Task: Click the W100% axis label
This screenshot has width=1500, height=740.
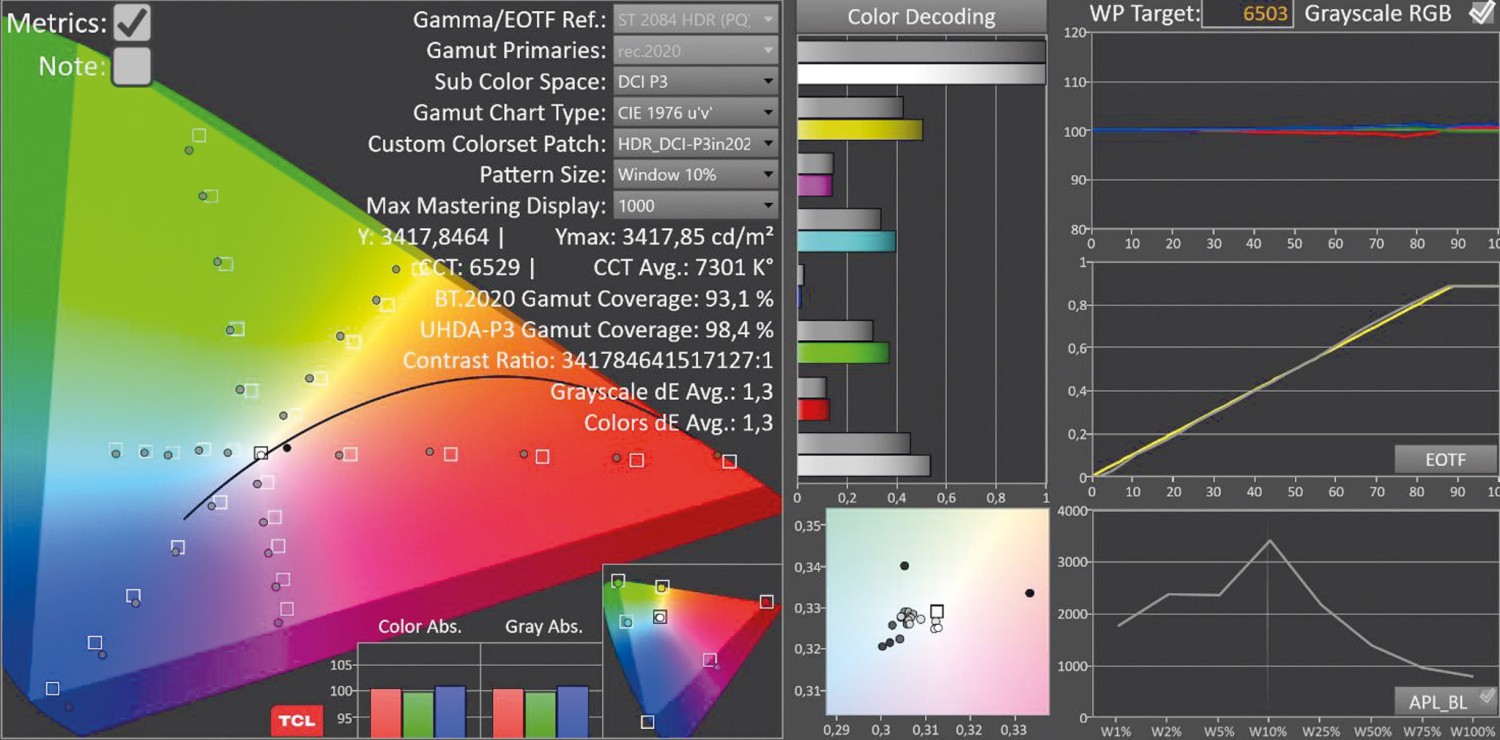Action: click(1472, 732)
